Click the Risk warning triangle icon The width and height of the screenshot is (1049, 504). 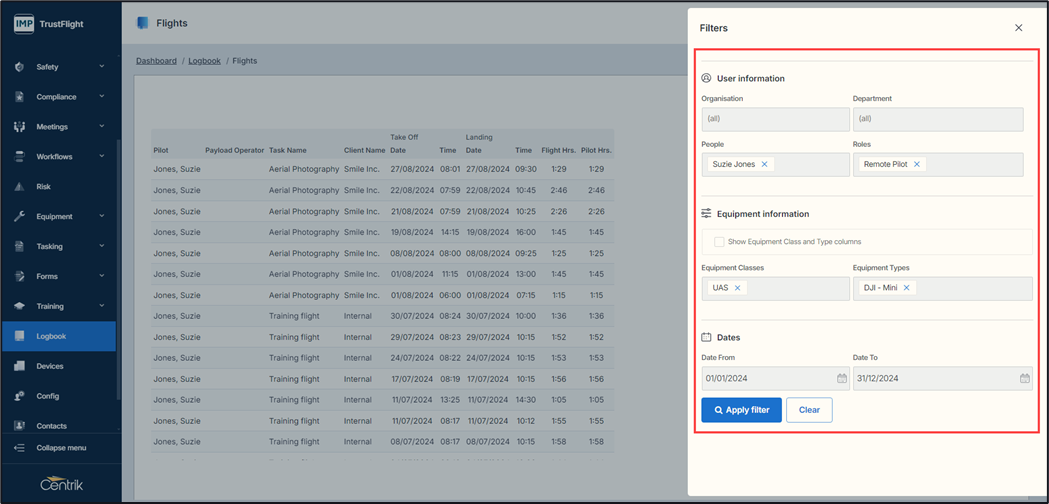[x=19, y=187]
